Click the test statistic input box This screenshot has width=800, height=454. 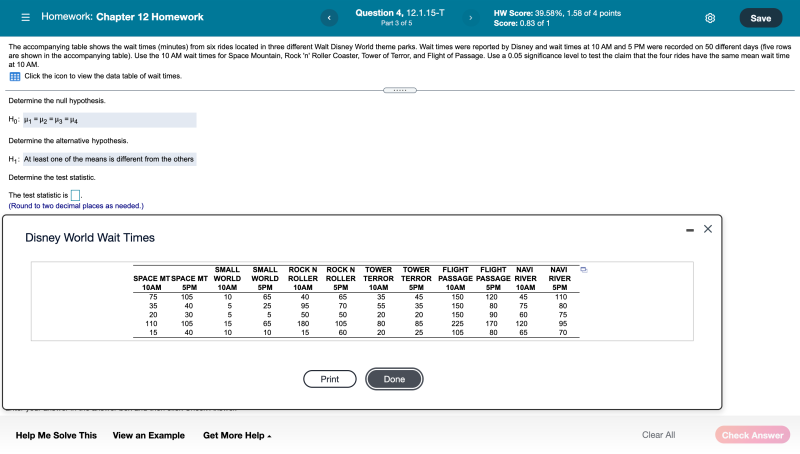click(x=75, y=195)
